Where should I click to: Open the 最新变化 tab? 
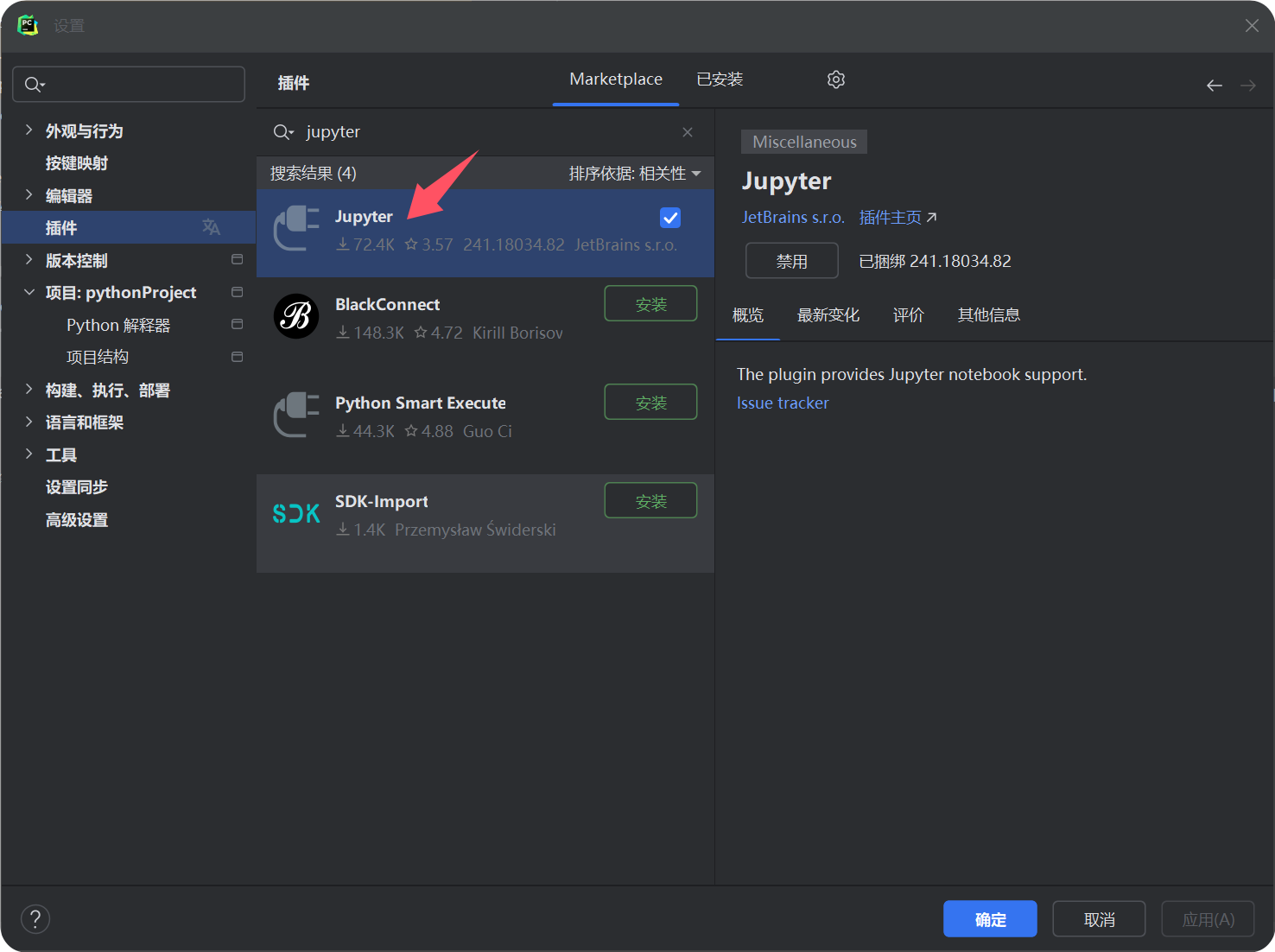(x=828, y=315)
